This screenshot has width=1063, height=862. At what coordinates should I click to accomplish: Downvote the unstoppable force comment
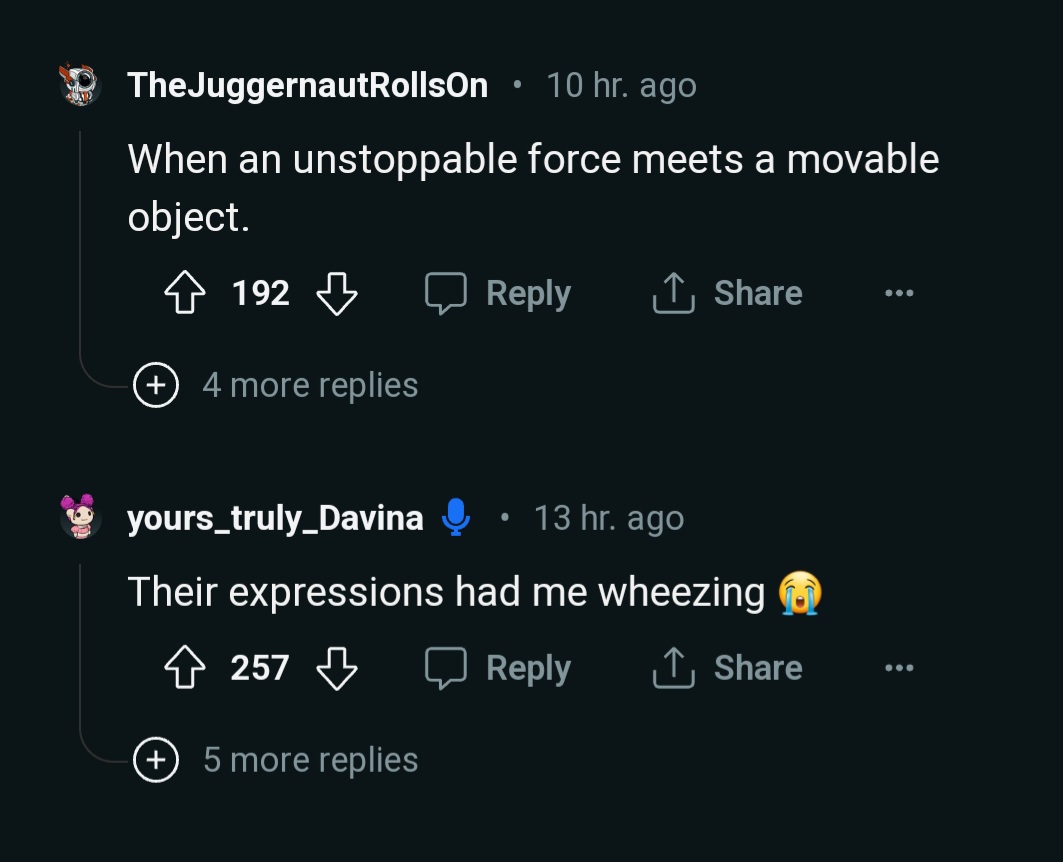[337, 293]
